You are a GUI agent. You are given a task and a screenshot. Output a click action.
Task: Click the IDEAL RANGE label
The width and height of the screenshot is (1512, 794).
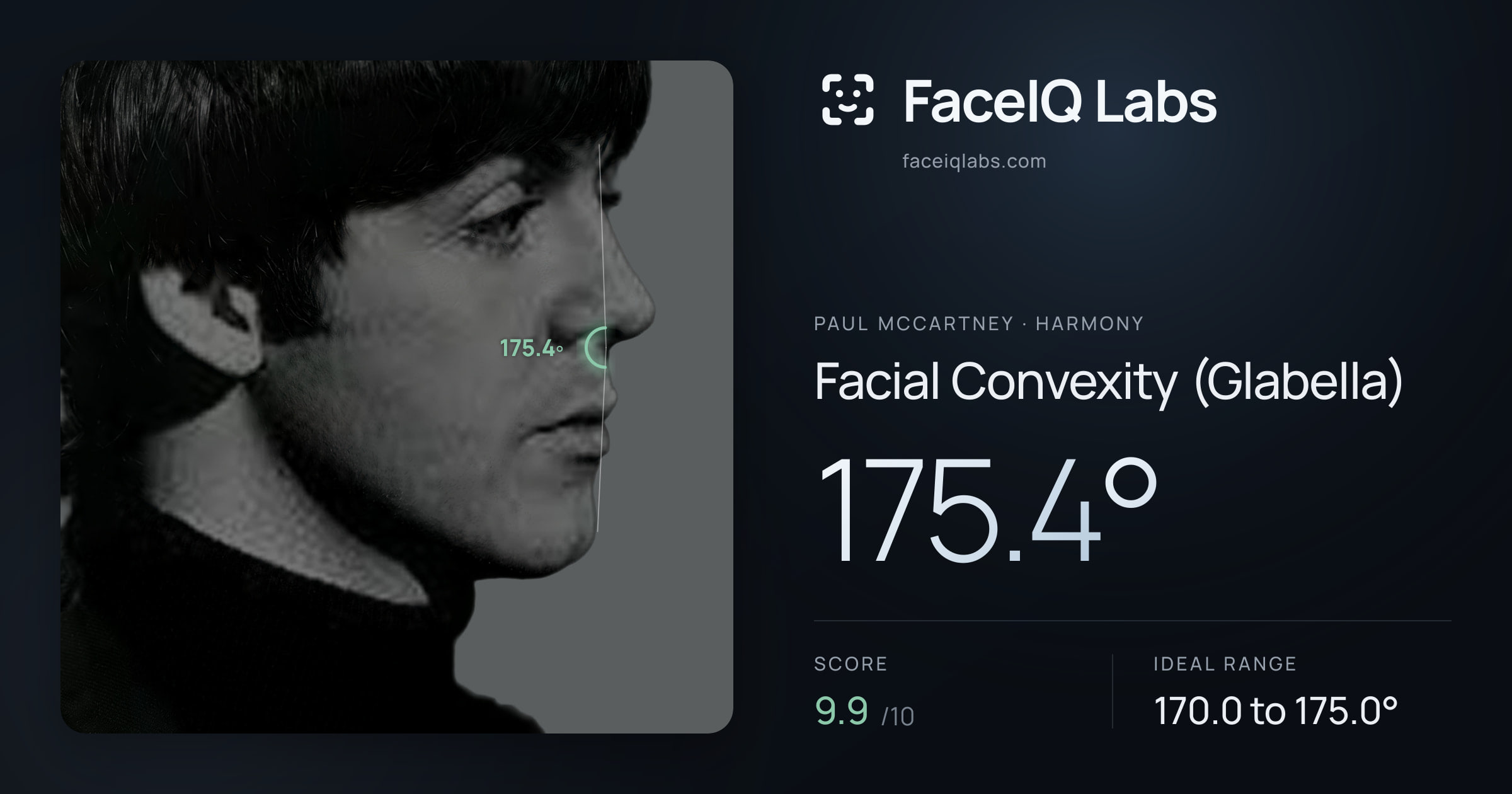point(1225,664)
